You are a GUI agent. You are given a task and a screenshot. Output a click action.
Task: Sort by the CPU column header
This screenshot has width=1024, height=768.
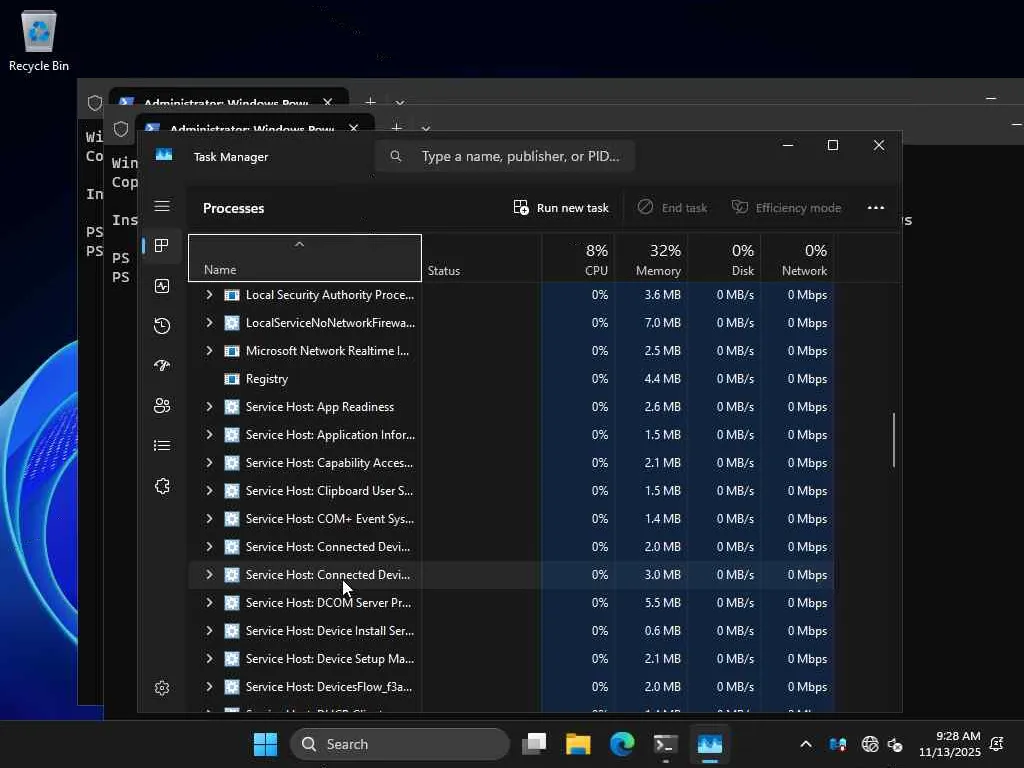coord(578,258)
